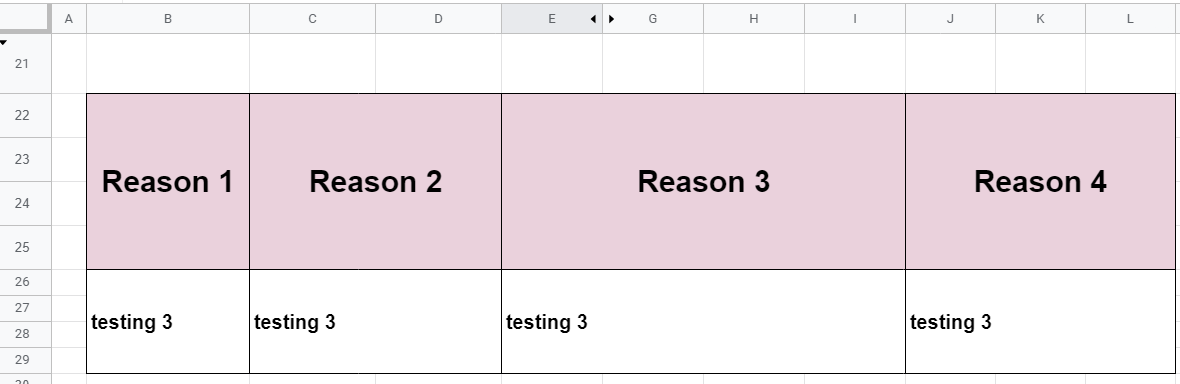Select column A header
Image resolution: width=1180 pixels, height=384 pixels.
(68, 19)
